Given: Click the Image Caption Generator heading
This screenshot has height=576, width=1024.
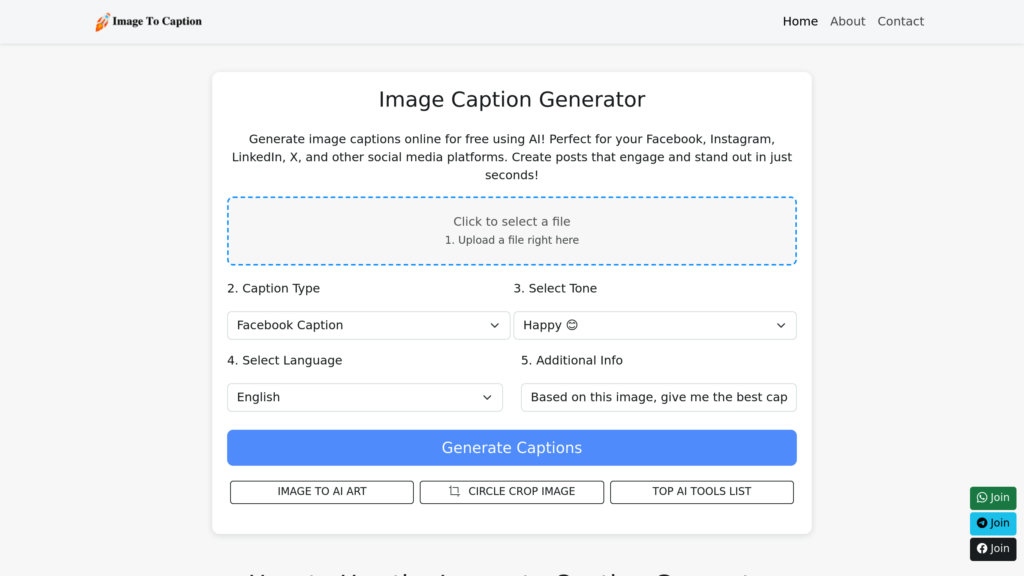Looking at the screenshot, I should 512,100.
